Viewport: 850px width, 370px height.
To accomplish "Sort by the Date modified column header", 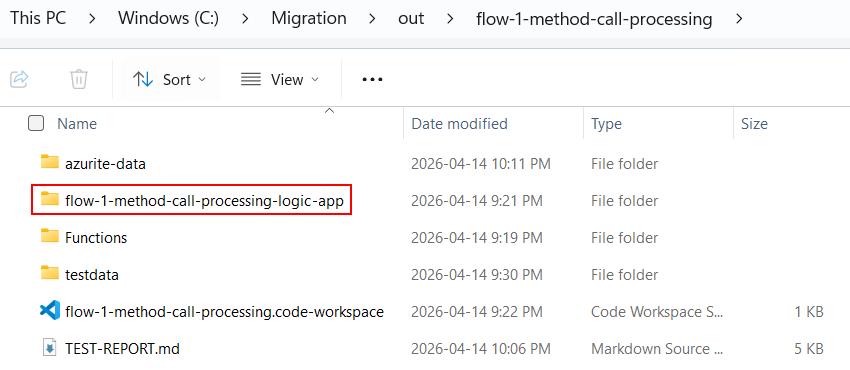I will (x=459, y=124).
